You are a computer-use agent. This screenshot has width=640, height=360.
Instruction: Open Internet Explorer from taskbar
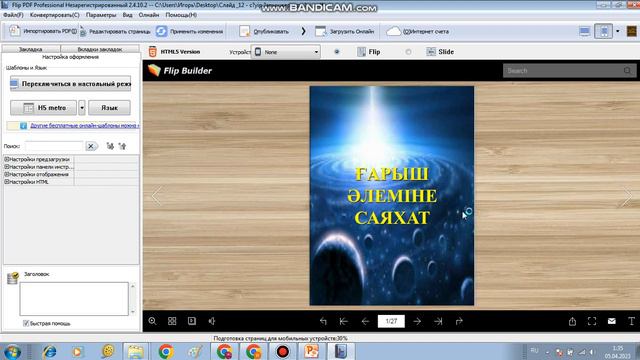click(49, 351)
